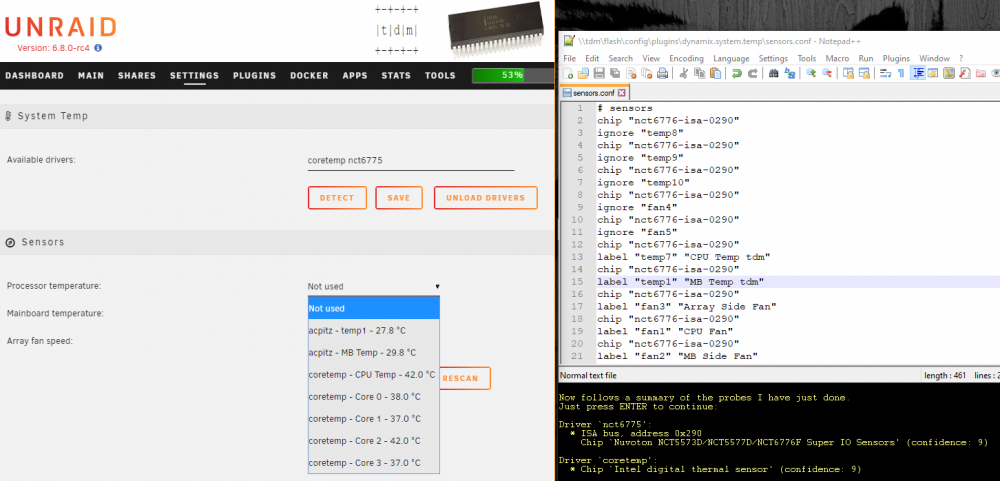Screen dimensions: 1000x481
Task: Click the Available drivers input field
Action: coord(411,161)
